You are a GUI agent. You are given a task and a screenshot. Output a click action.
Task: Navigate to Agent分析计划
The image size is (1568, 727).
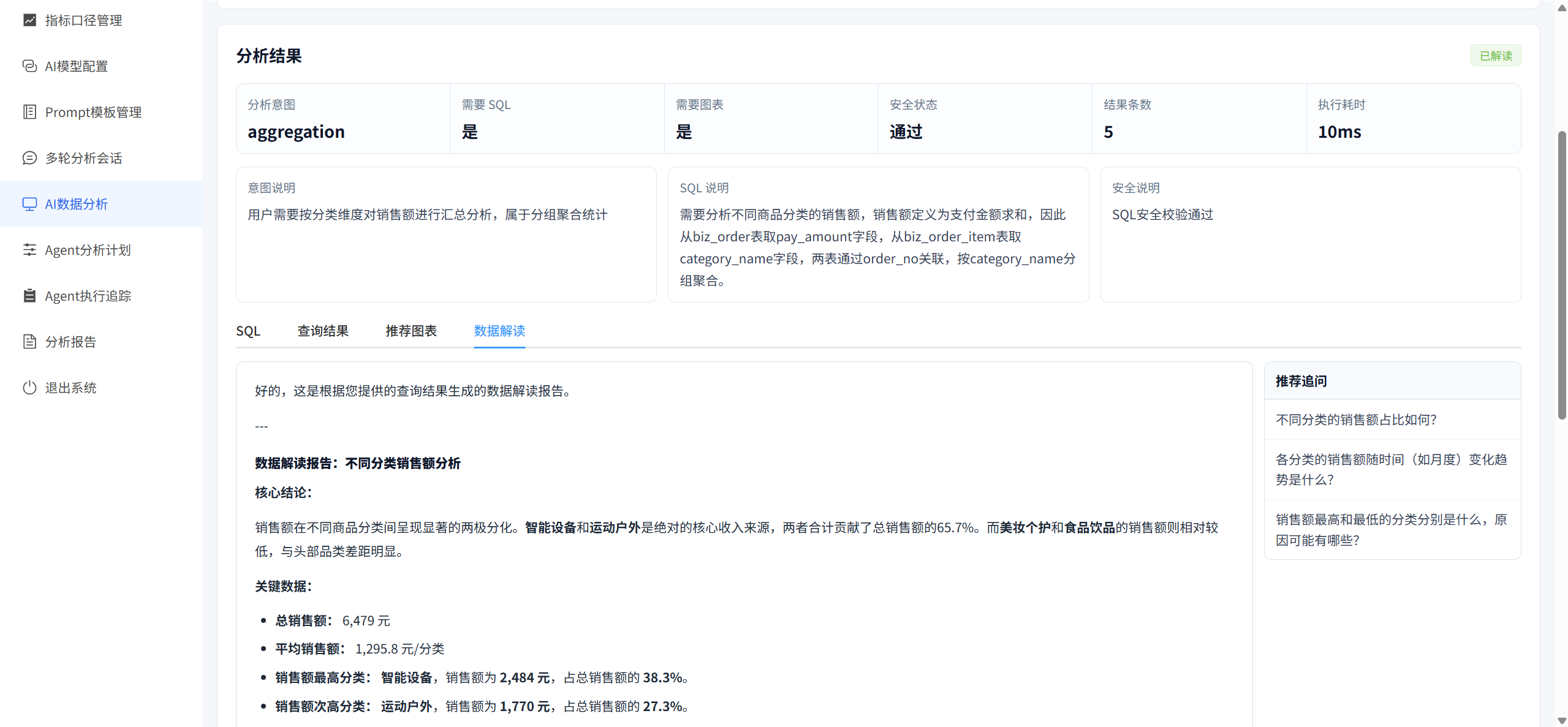click(x=101, y=250)
